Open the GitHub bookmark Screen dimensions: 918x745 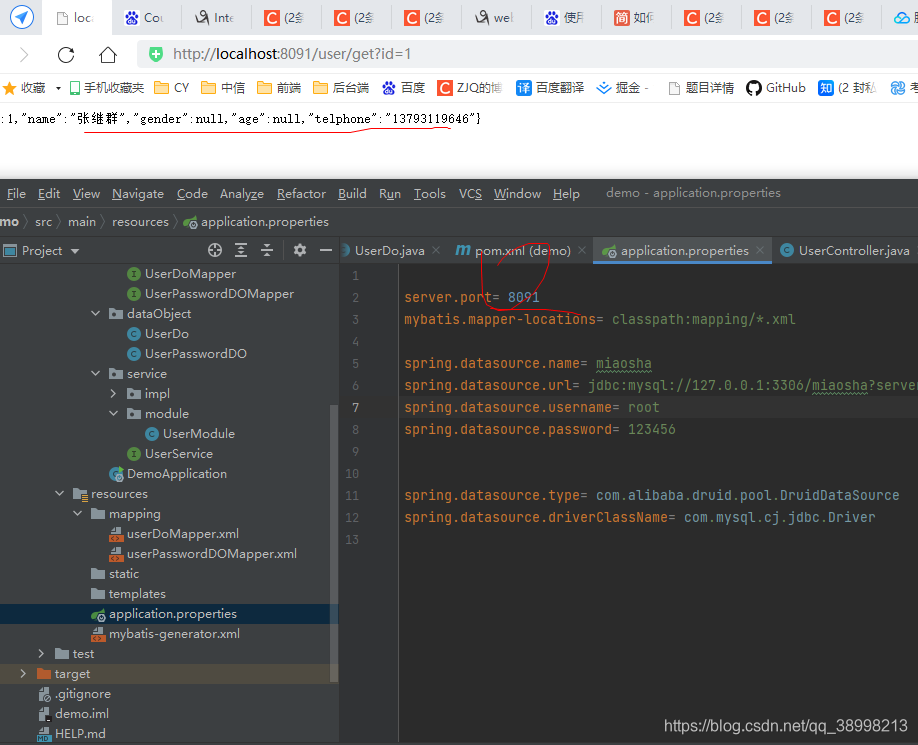point(776,88)
